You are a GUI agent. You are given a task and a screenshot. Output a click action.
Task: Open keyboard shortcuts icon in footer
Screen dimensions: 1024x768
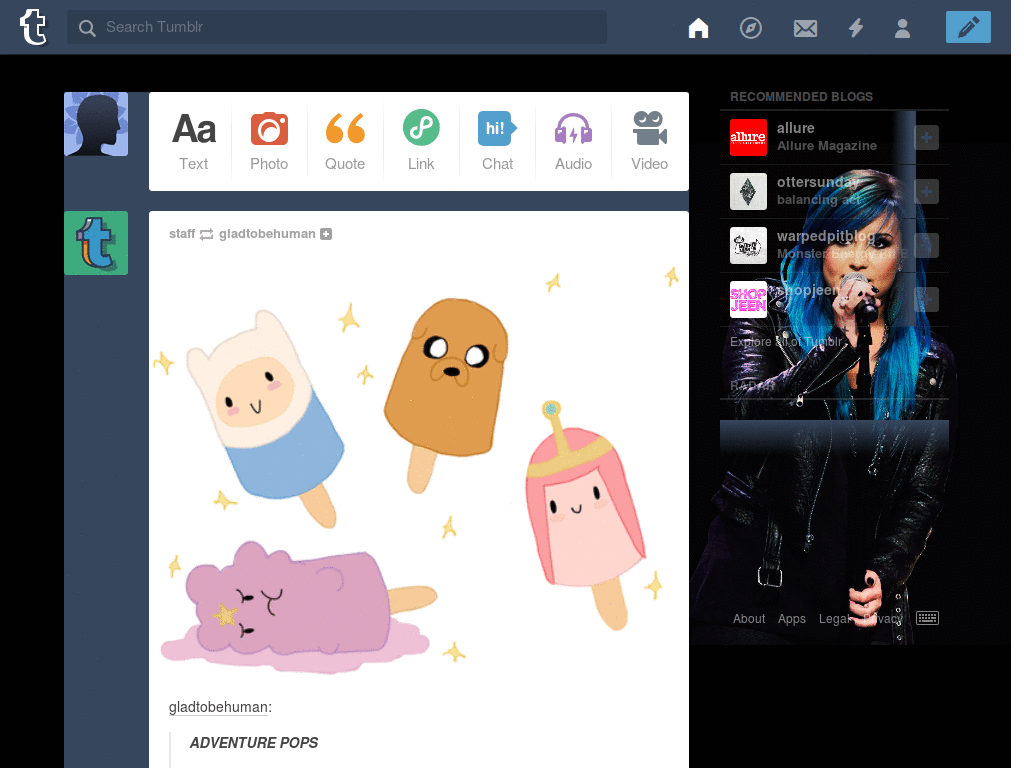pos(927,618)
